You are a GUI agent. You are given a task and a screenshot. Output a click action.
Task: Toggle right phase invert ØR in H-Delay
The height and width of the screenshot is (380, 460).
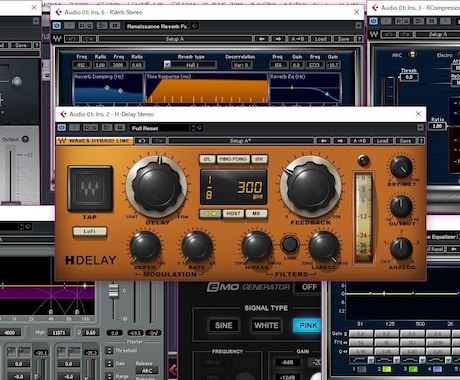coord(259,159)
